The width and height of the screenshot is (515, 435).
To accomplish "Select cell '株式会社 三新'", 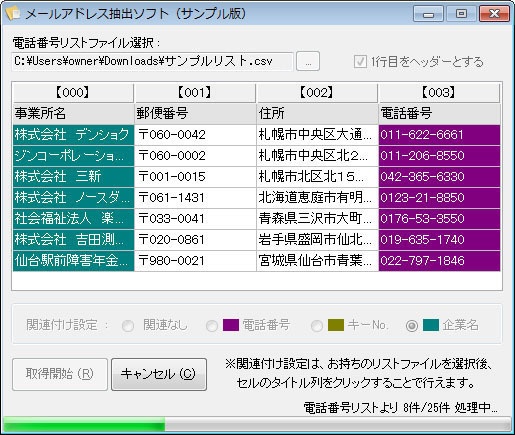I will coord(73,177).
